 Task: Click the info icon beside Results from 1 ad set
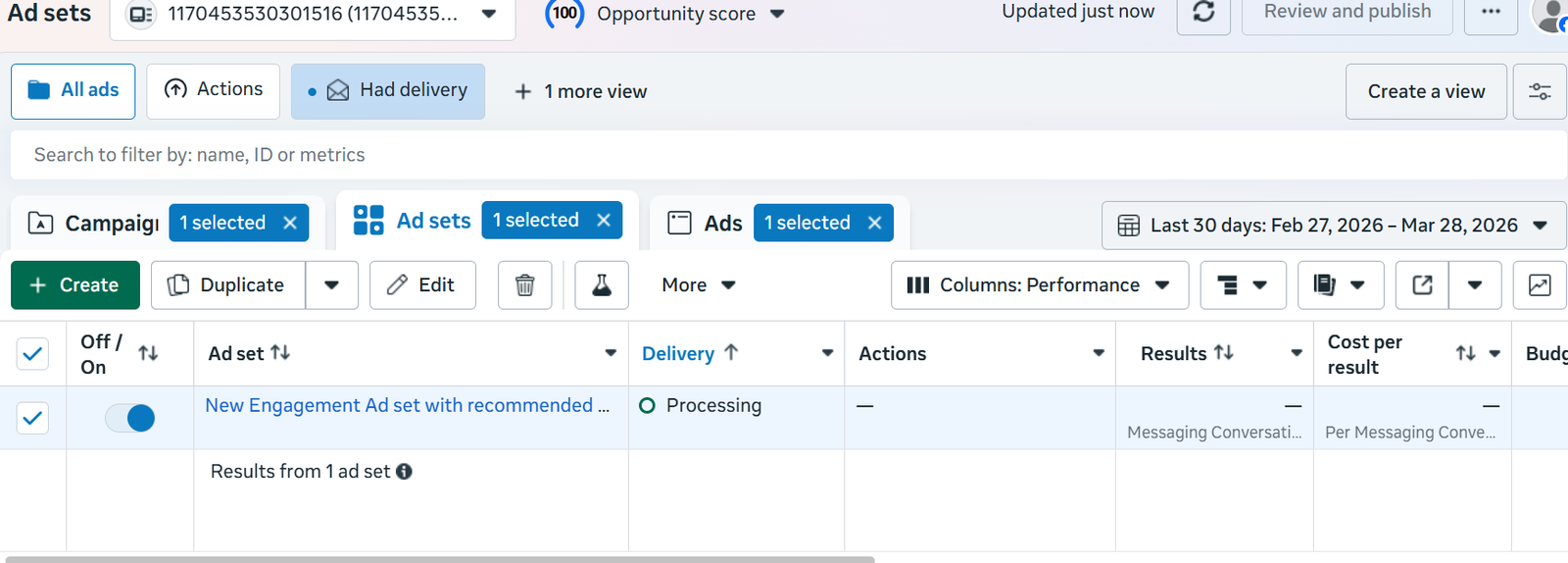[404, 472]
